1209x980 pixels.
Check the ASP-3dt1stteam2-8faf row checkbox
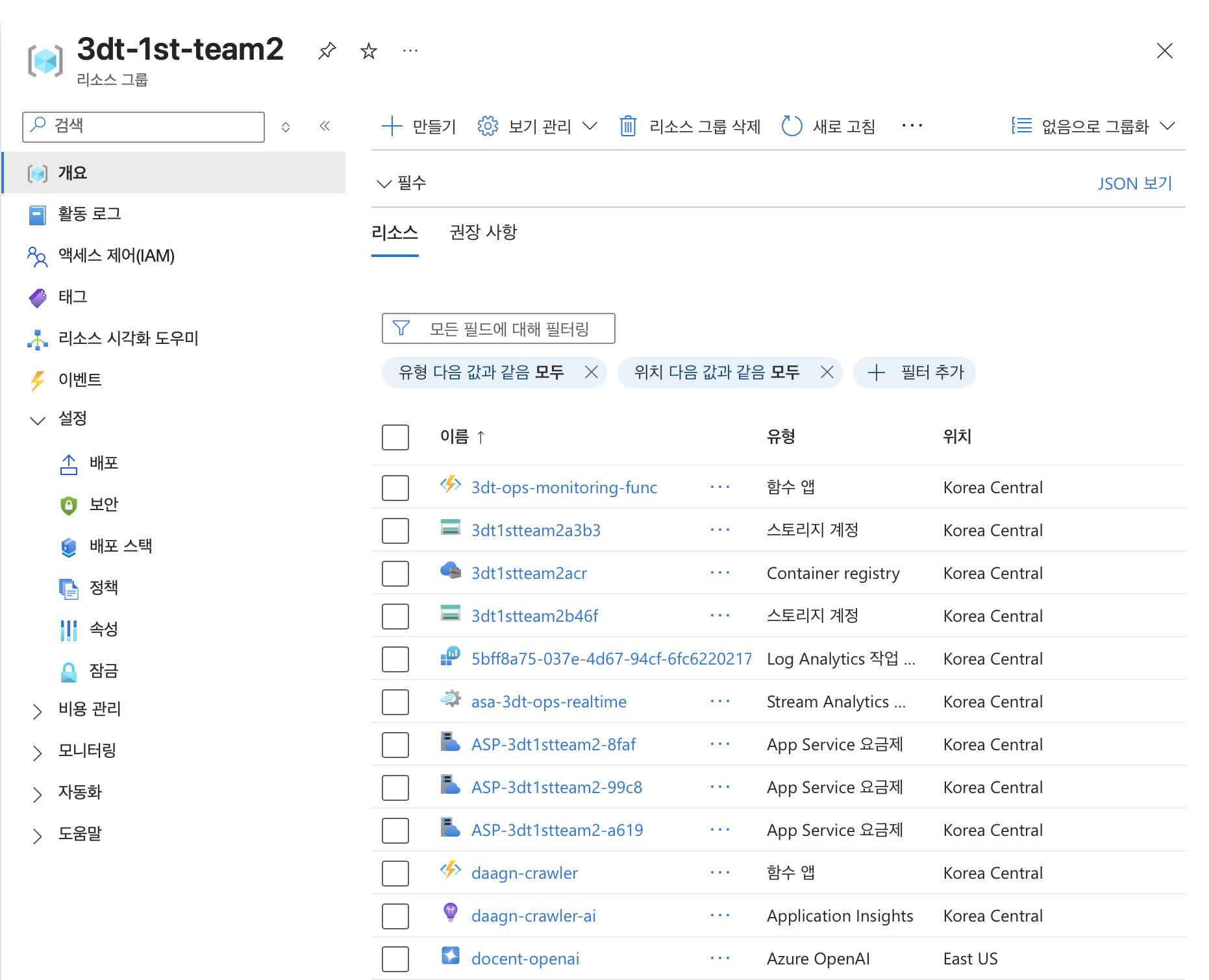click(x=395, y=745)
